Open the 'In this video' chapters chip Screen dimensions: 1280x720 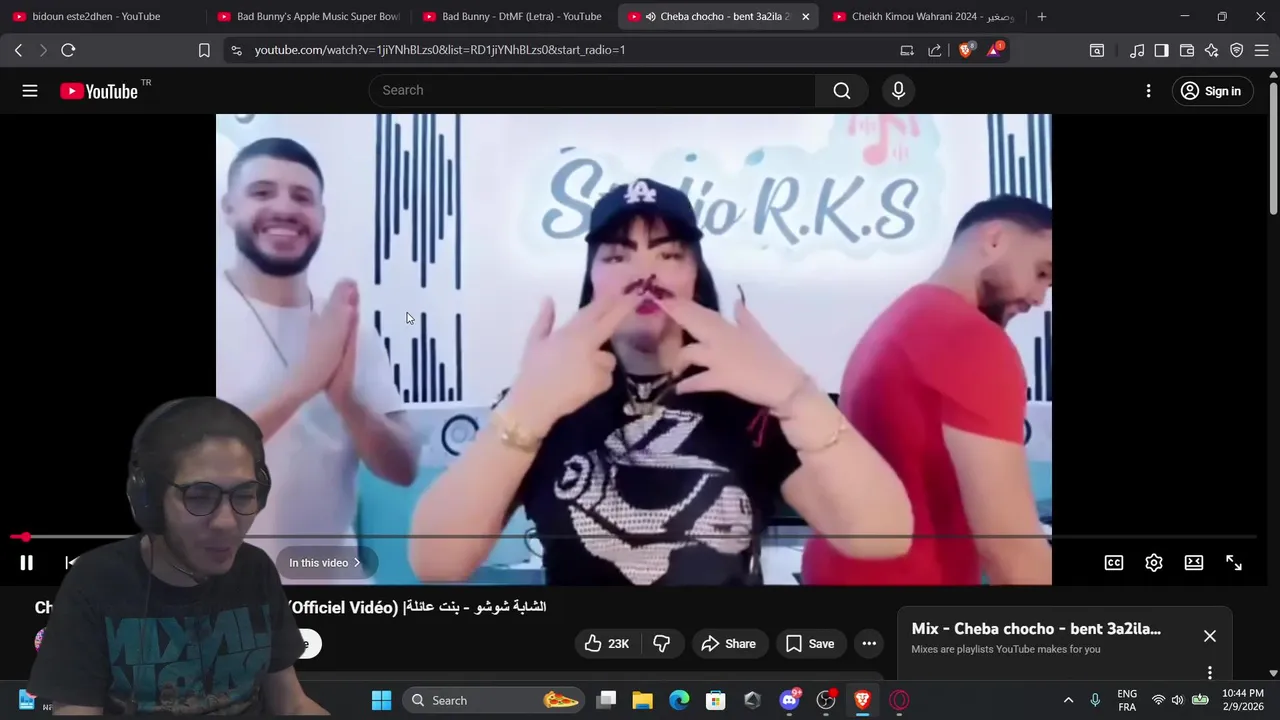pos(325,563)
